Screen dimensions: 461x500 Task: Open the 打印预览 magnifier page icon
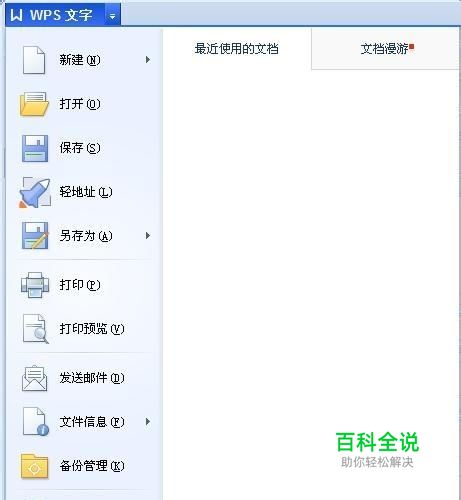coord(36,329)
